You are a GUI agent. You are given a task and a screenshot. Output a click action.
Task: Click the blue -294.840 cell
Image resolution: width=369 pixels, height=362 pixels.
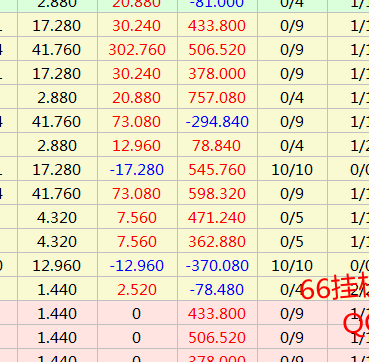217,122
